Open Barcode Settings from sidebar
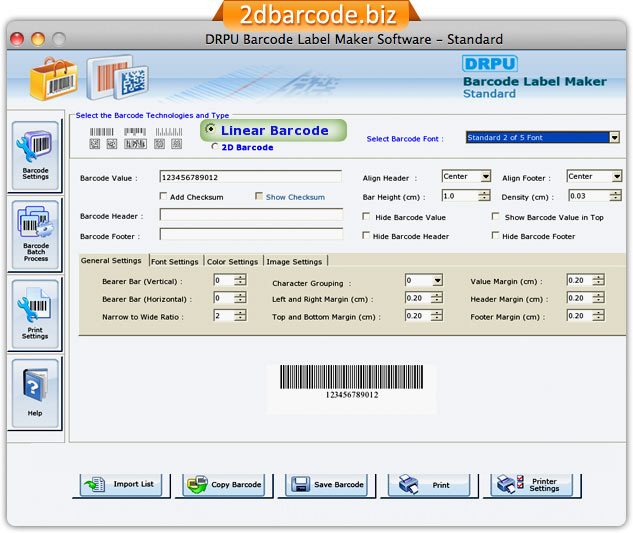The image size is (633, 533). click(x=35, y=155)
